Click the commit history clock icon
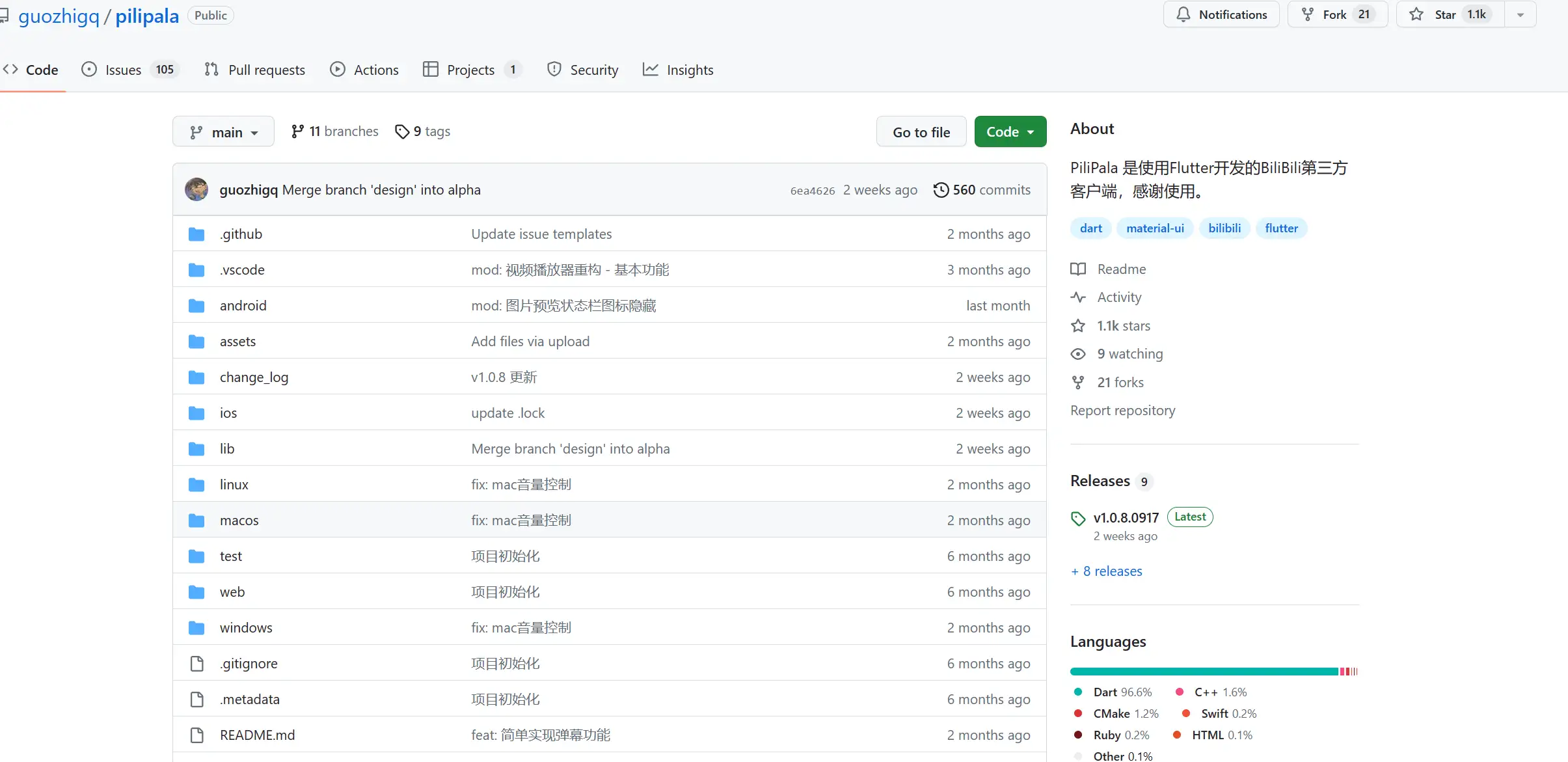Screen dimensions: 1568x762 (941, 189)
